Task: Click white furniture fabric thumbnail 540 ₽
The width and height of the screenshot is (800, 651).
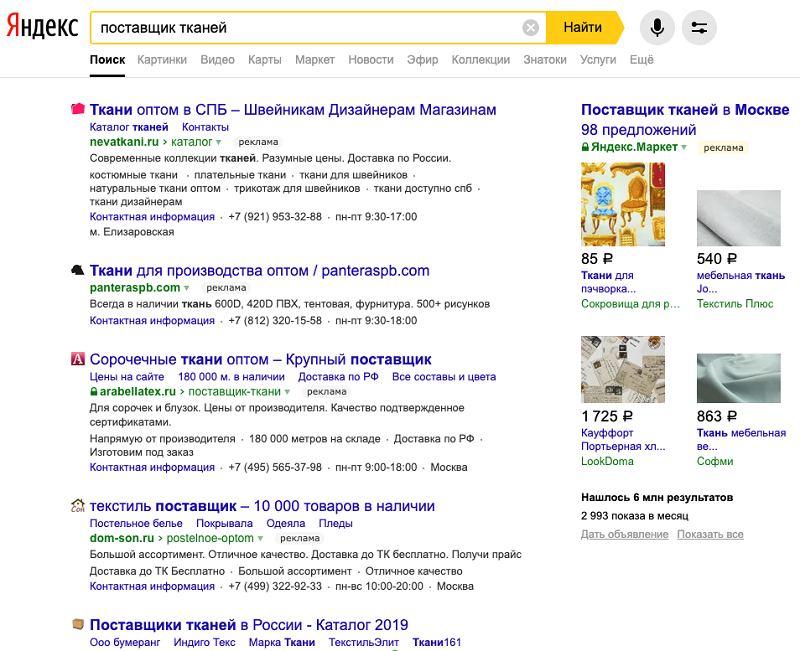Action: (739, 218)
